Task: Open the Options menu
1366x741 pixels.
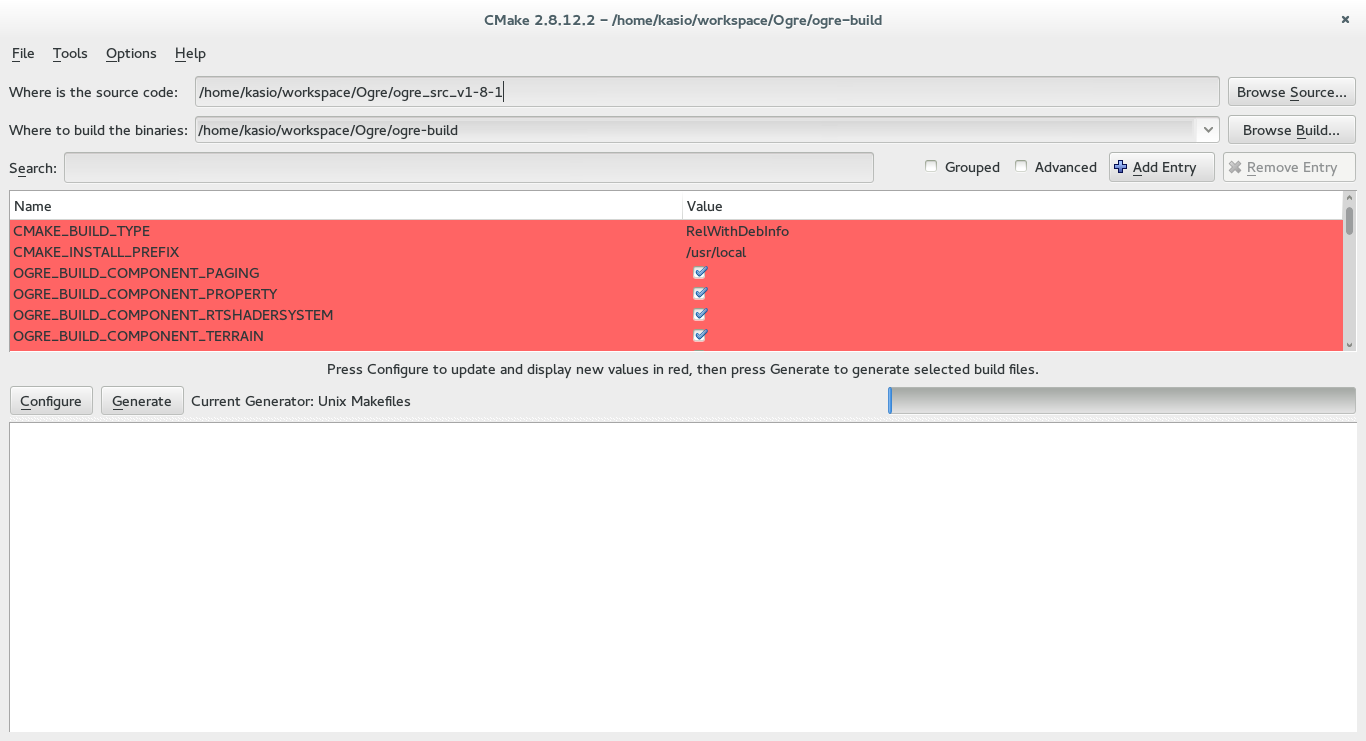Action: (x=131, y=53)
